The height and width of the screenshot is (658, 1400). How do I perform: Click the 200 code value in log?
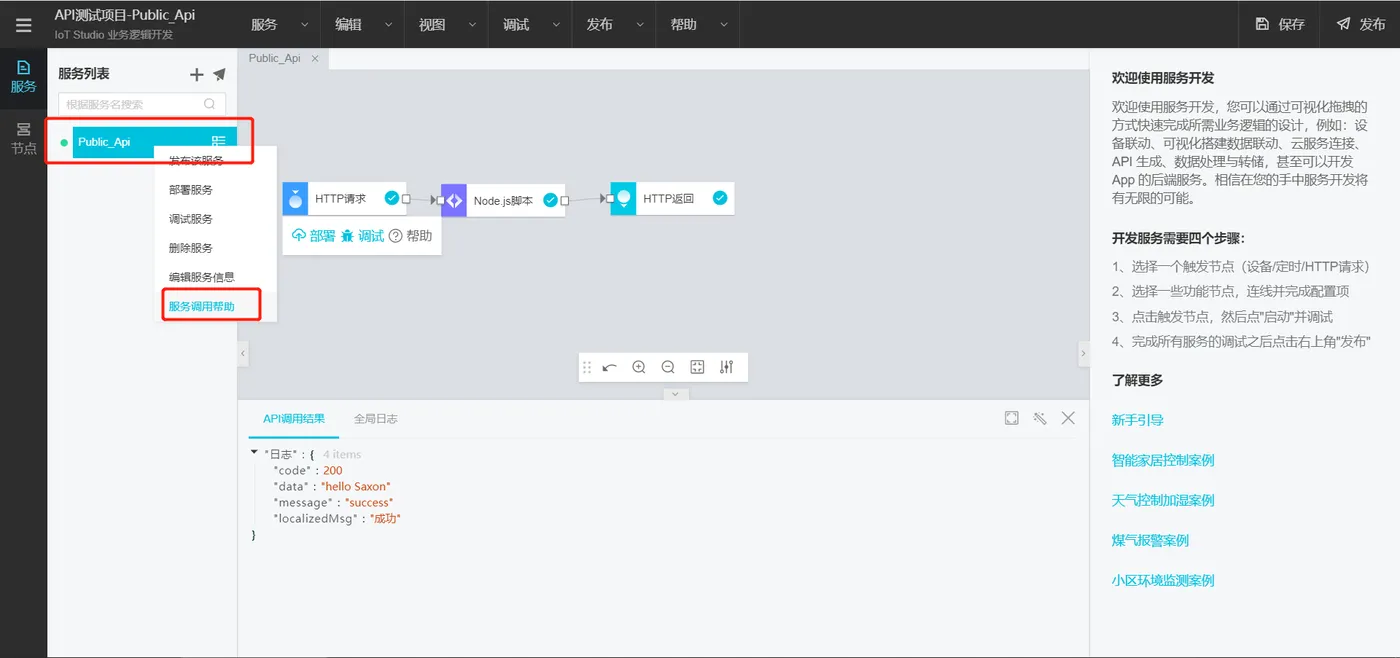click(332, 470)
